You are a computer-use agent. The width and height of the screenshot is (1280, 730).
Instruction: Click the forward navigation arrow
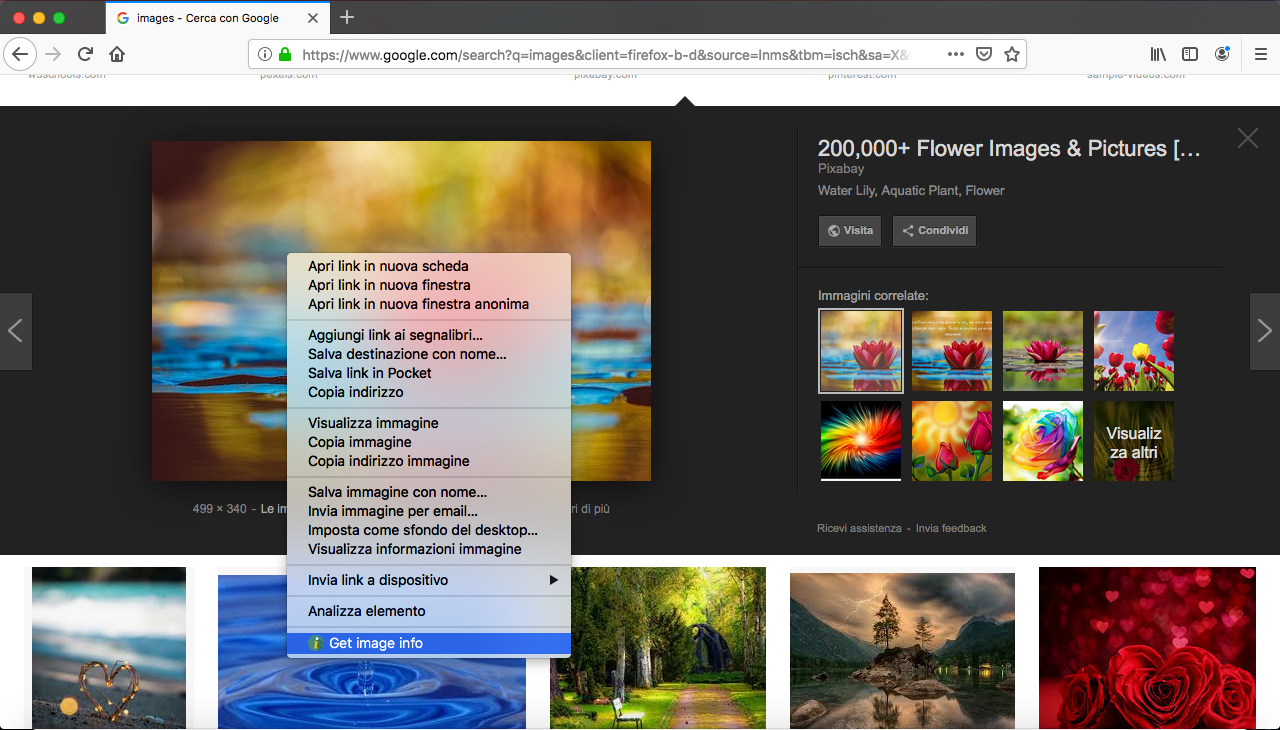coord(53,54)
